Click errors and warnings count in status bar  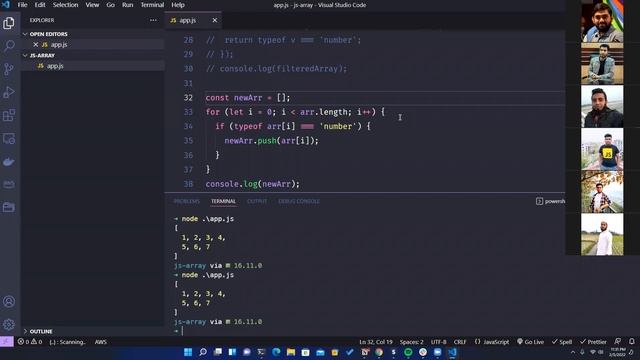tap(30, 342)
